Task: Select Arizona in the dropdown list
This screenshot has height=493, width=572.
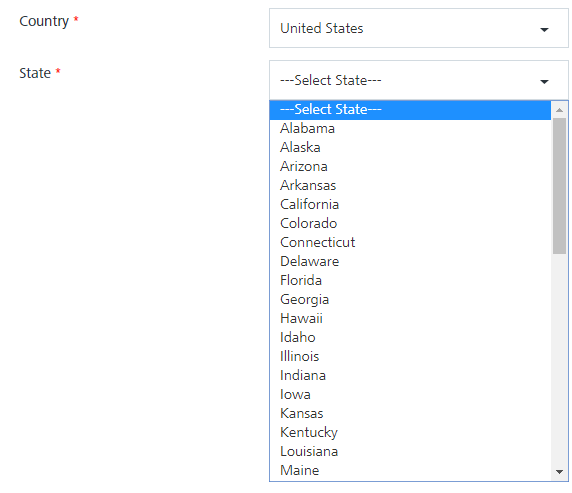Action: click(x=410, y=166)
